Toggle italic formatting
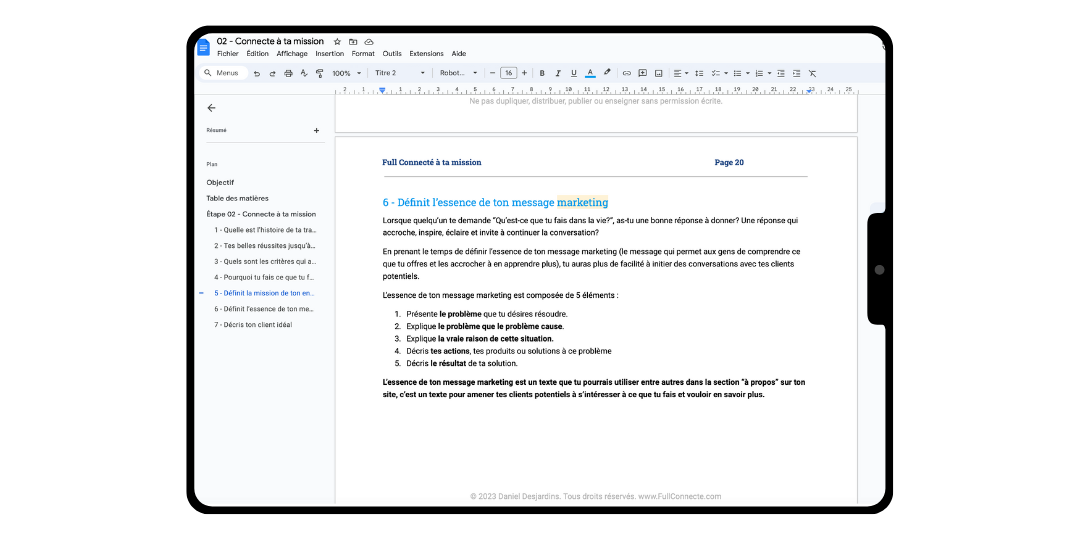1080x540 pixels. [558, 73]
